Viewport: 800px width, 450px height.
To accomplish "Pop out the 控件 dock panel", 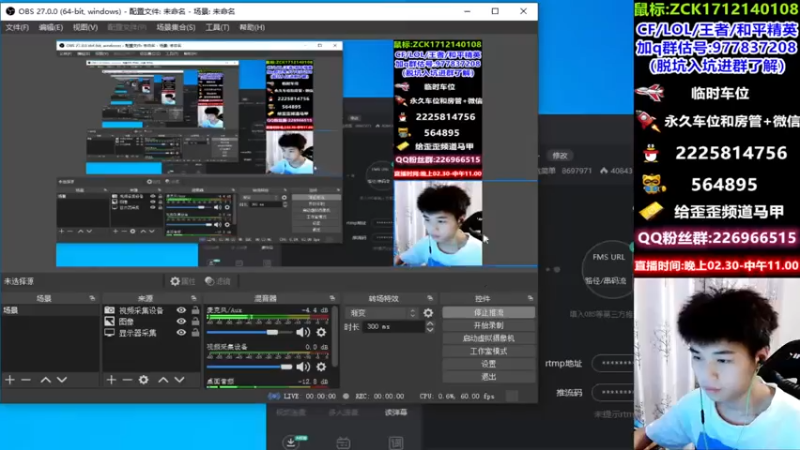I will pyautogui.click(x=530, y=298).
